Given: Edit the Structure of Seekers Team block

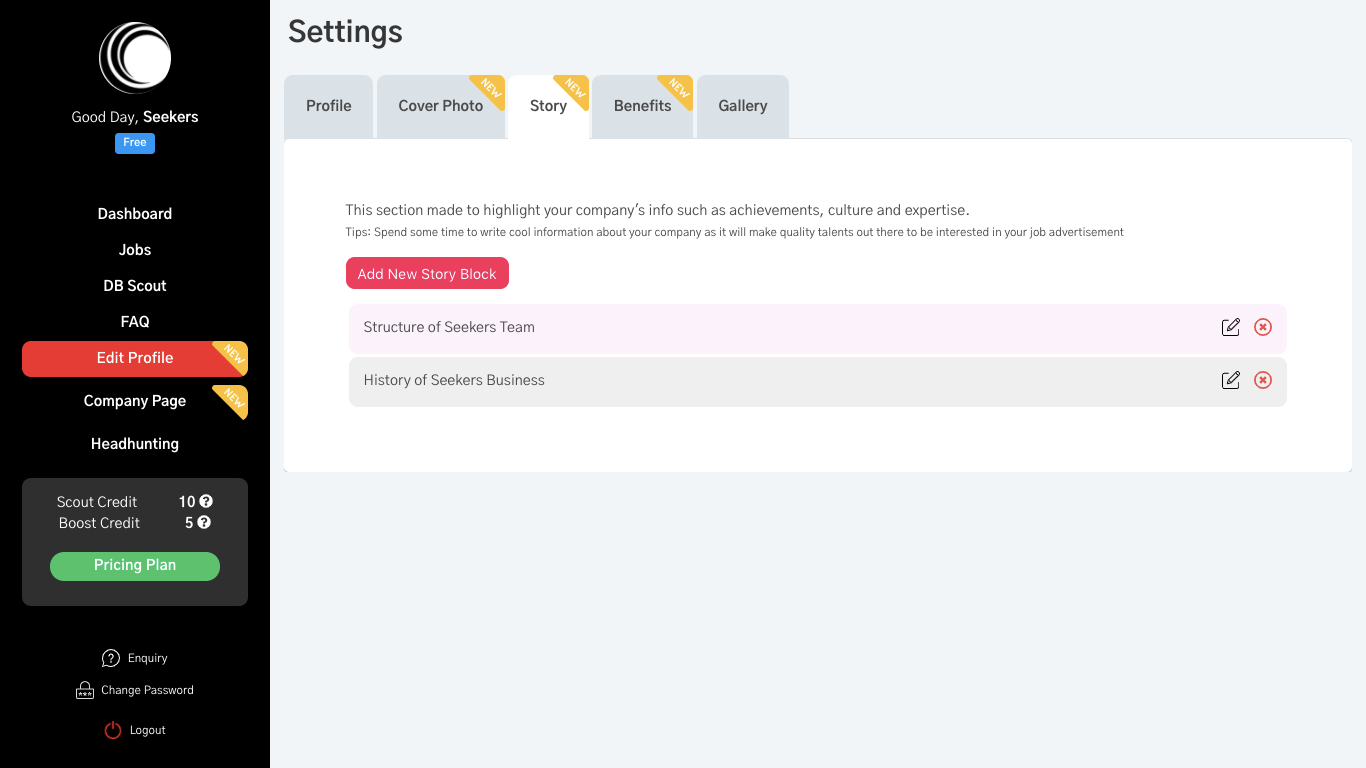Looking at the screenshot, I should tap(1231, 327).
